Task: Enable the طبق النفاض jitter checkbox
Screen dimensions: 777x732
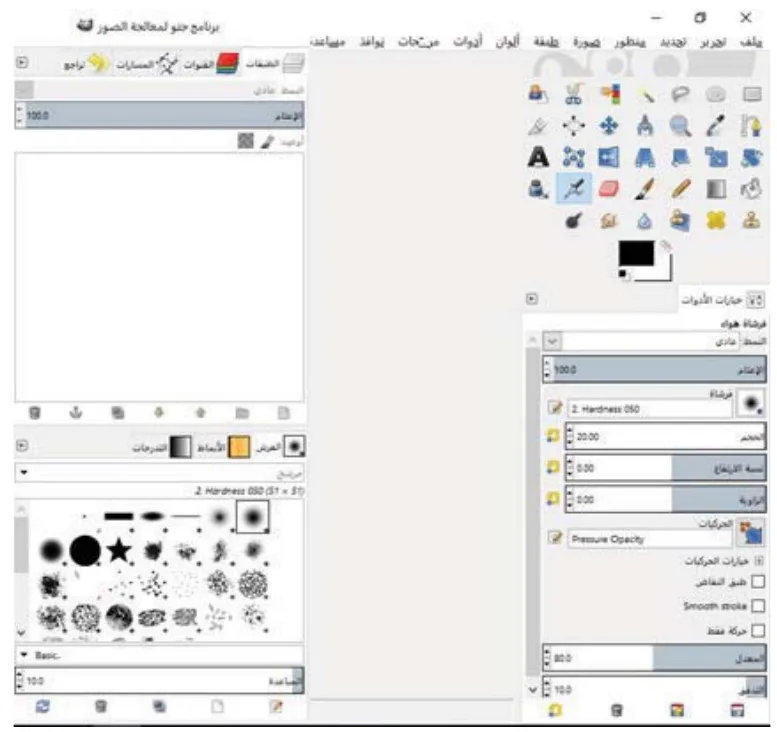Action: tap(758, 581)
